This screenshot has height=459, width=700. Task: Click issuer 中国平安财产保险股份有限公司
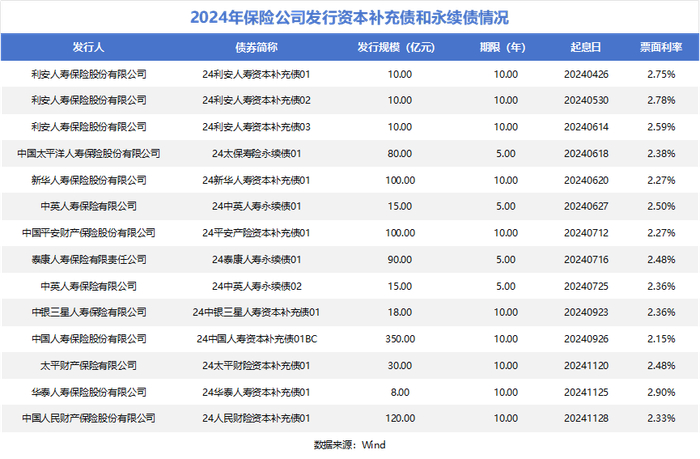[89, 233]
